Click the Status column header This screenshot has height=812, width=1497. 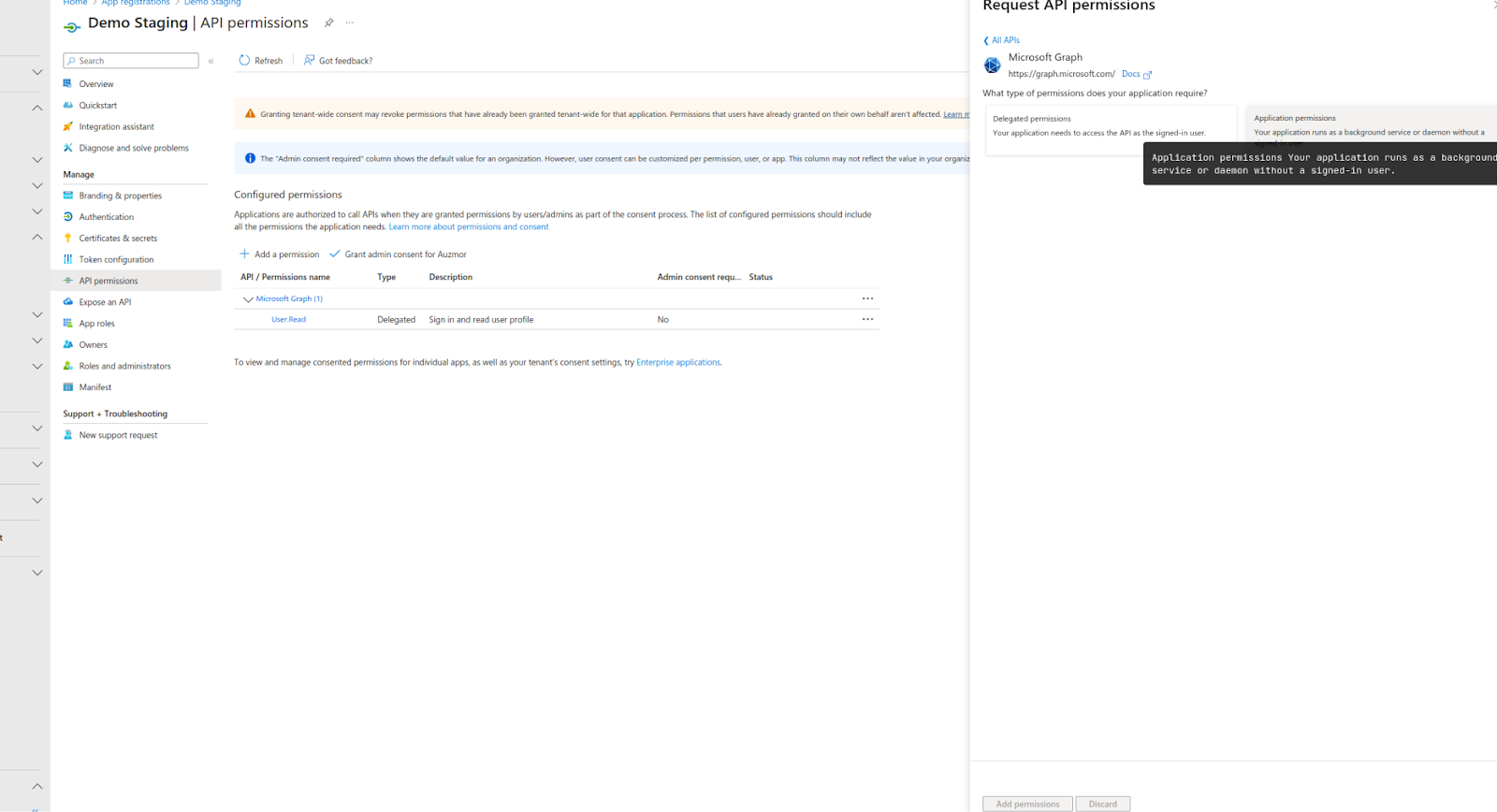pyautogui.click(x=761, y=277)
